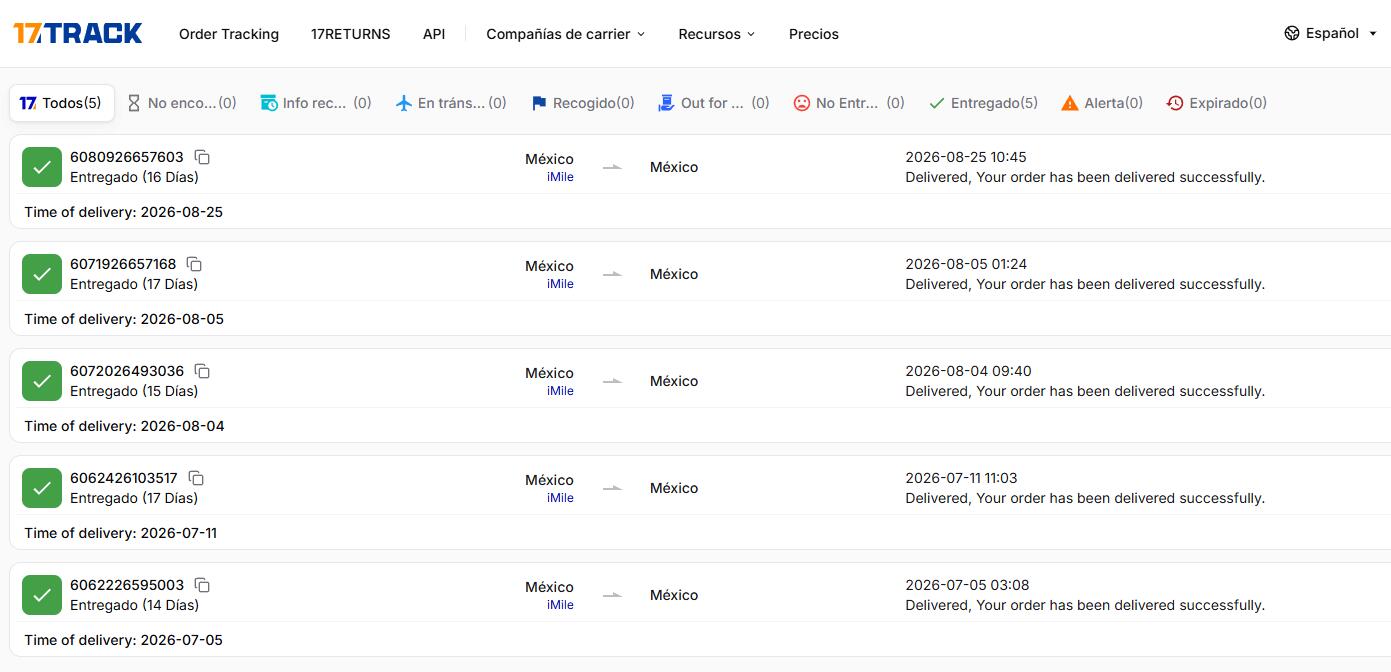Select tracking number 6071926657168 text
Screen dimensions: 1391x672
[x=123, y=264]
